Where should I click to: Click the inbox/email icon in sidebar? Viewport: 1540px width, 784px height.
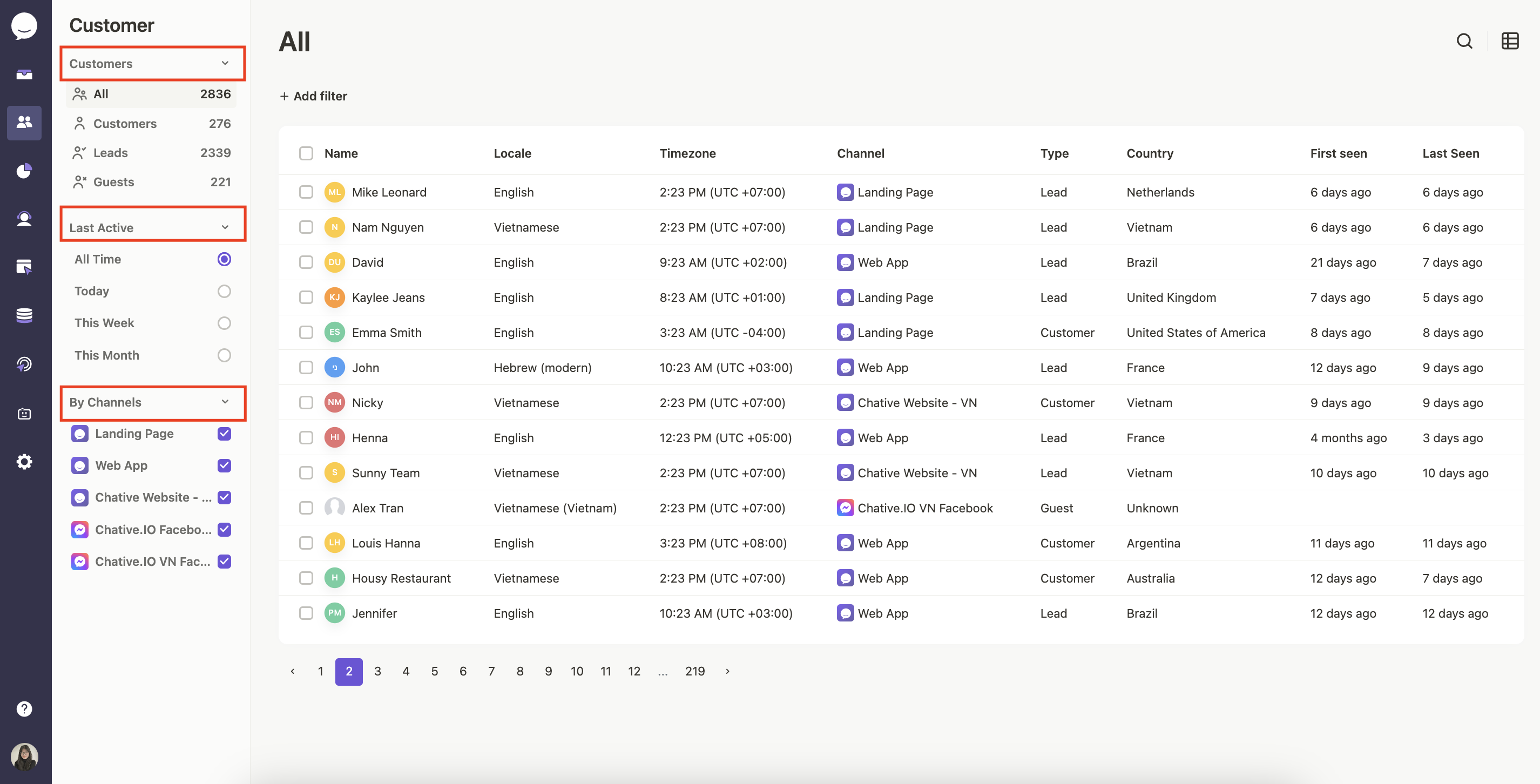(25, 74)
